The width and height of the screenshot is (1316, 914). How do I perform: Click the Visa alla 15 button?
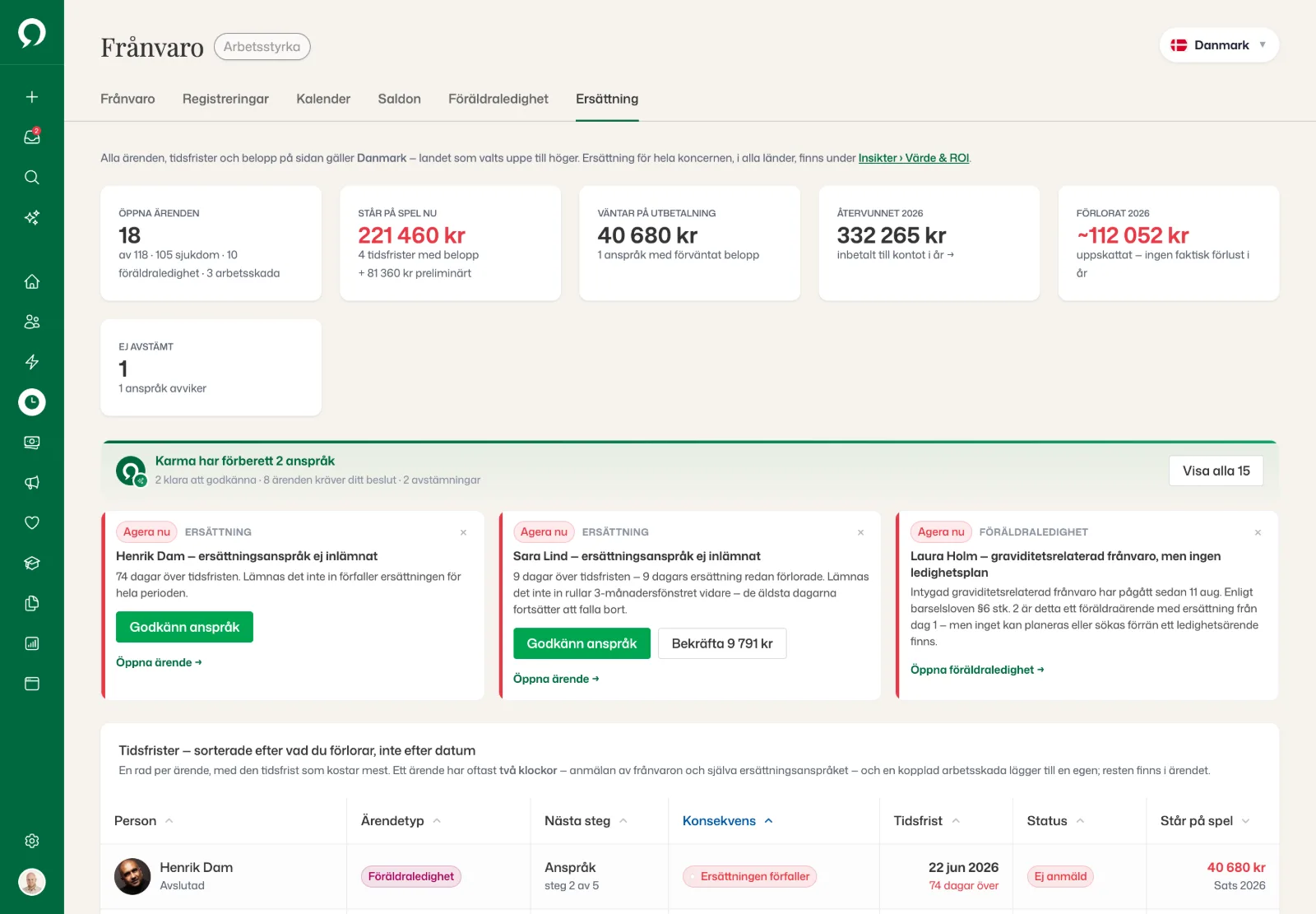pyautogui.click(x=1216, y=471)
